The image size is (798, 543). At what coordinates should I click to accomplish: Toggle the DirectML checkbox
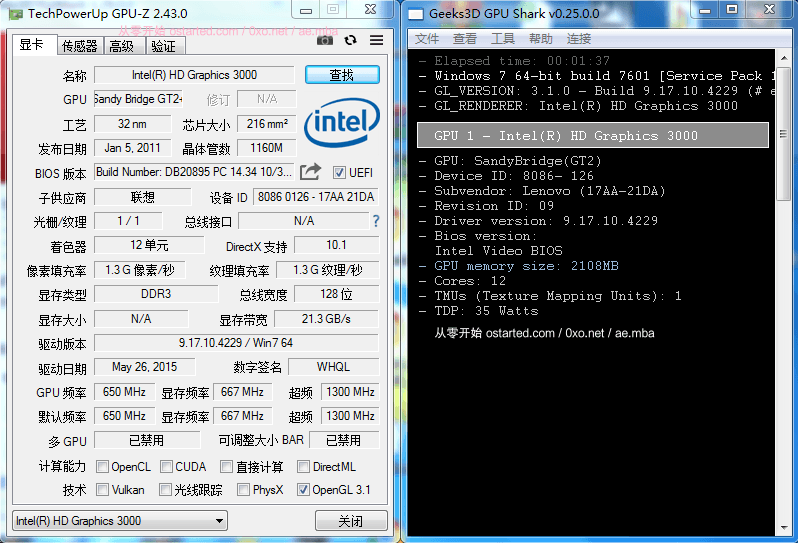pyautogui.click(x=303, y=467)
